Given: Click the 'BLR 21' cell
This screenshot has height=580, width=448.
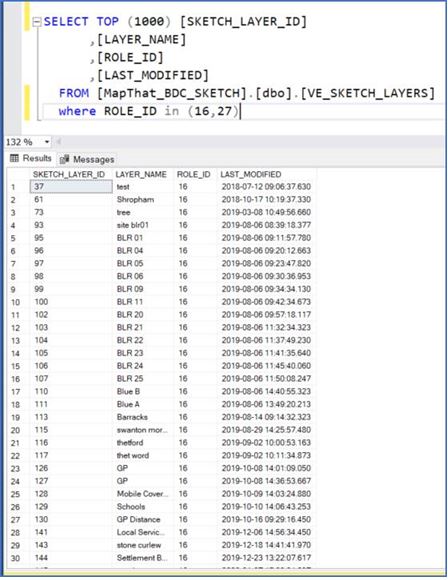Looking at the screenshot, I should coord(143,328).
